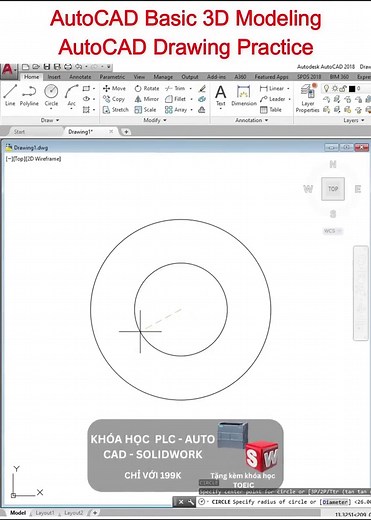The image size is (371, 520).
Task: Click the Offset tool icon
Action: pos(202,110)
